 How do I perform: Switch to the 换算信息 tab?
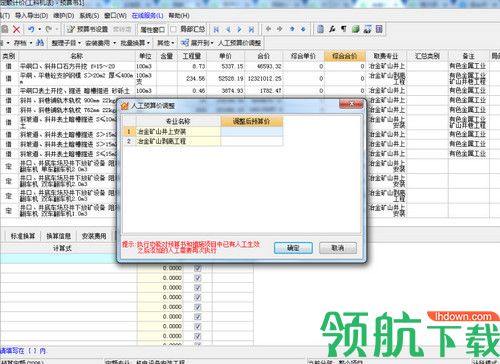point(59,236)
